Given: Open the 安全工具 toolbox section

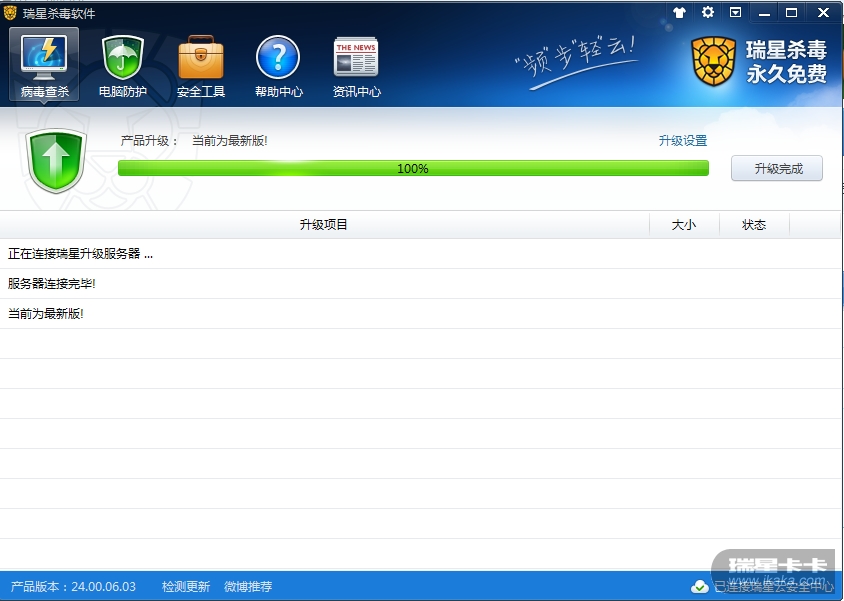Looking at the screenshot, I should point(201,66).
